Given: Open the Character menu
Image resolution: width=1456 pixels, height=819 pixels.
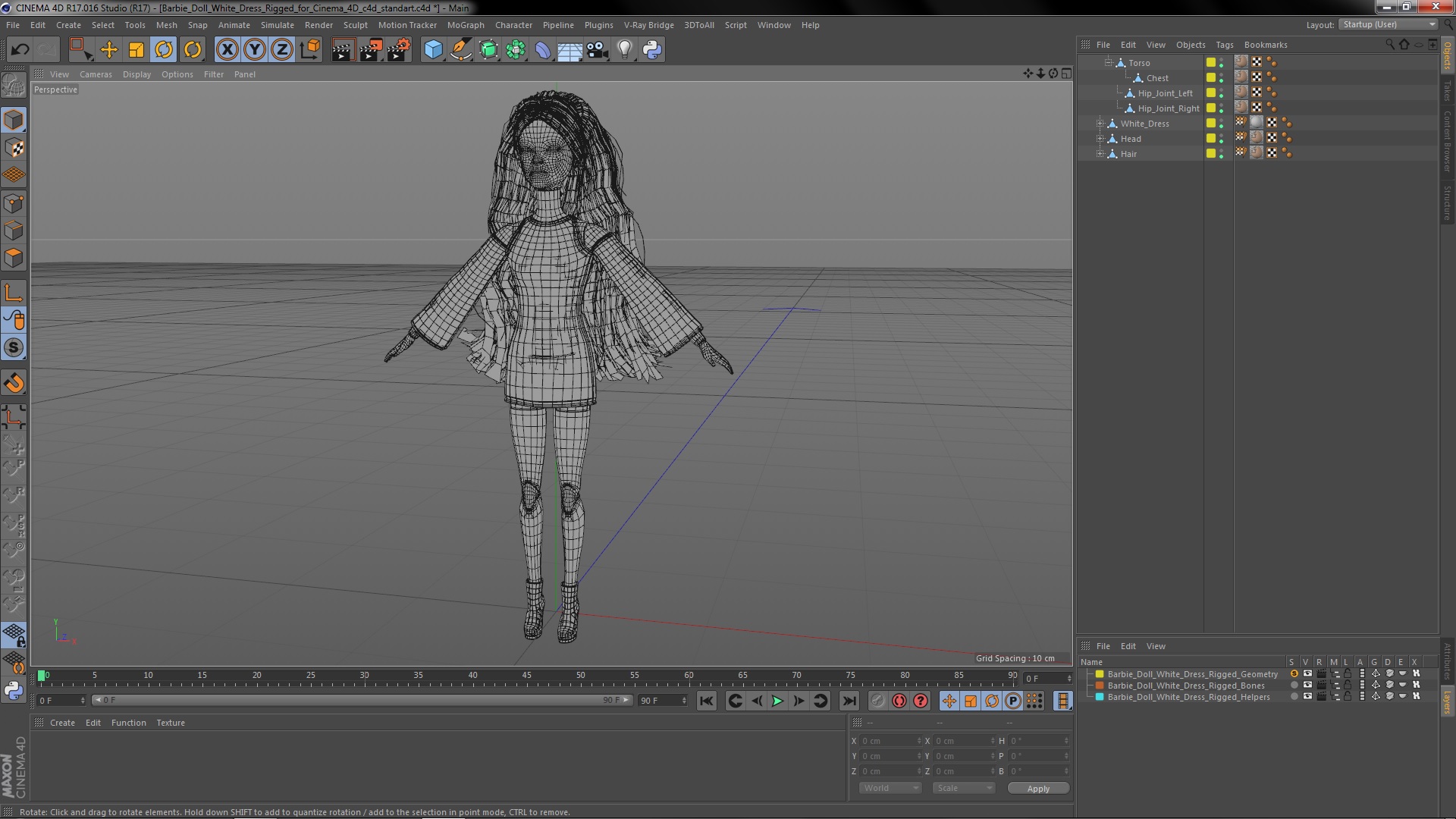Looking at the screenshot, I should tap(513, 25).
